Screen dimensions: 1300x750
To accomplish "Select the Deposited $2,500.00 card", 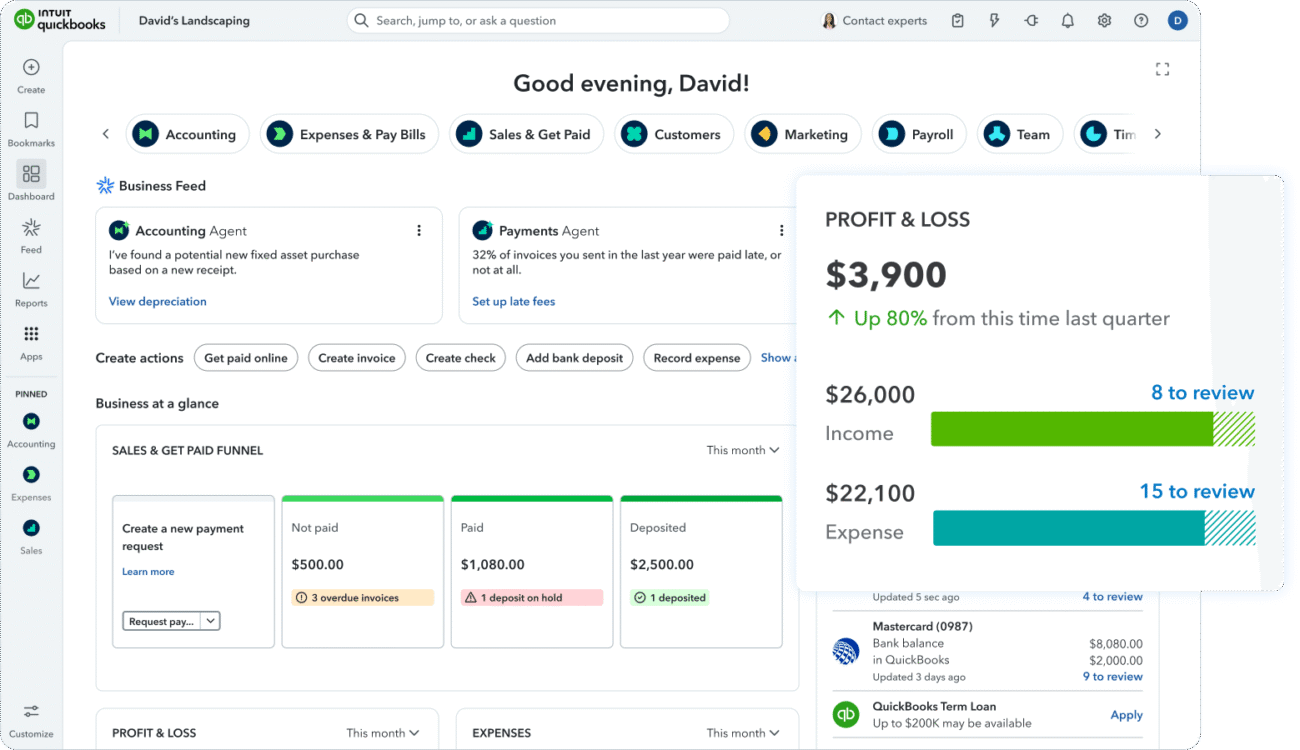I will [x=701, y=571].
